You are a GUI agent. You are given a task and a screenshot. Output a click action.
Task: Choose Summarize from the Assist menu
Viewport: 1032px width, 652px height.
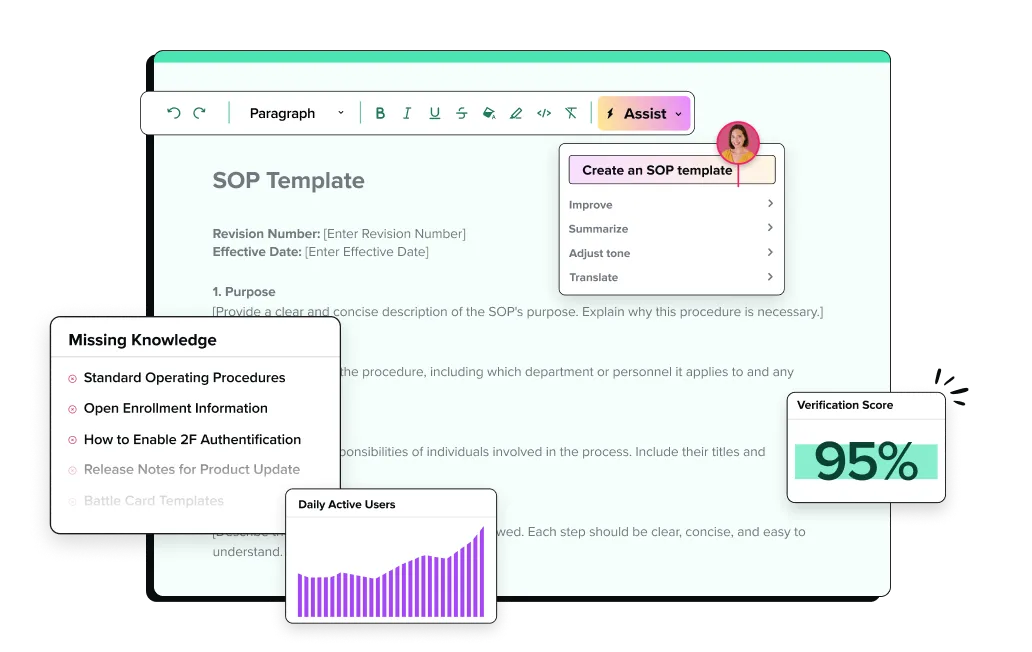click(x=598, y=228)
